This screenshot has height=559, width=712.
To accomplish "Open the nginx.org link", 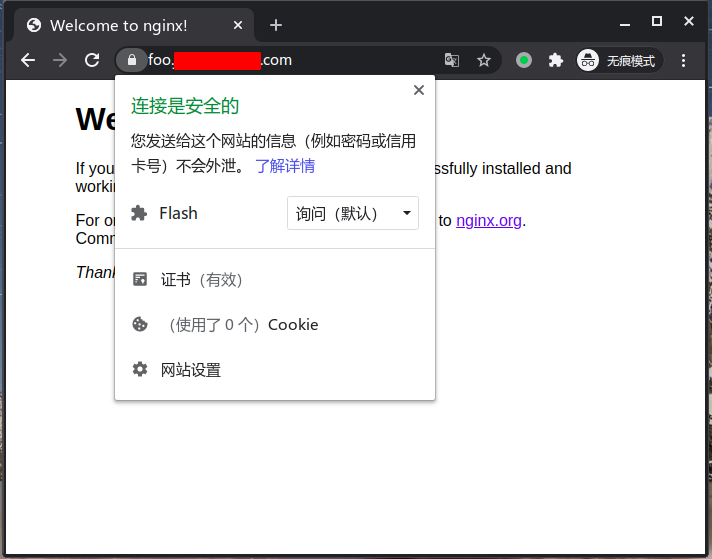I will click(489, 221).
